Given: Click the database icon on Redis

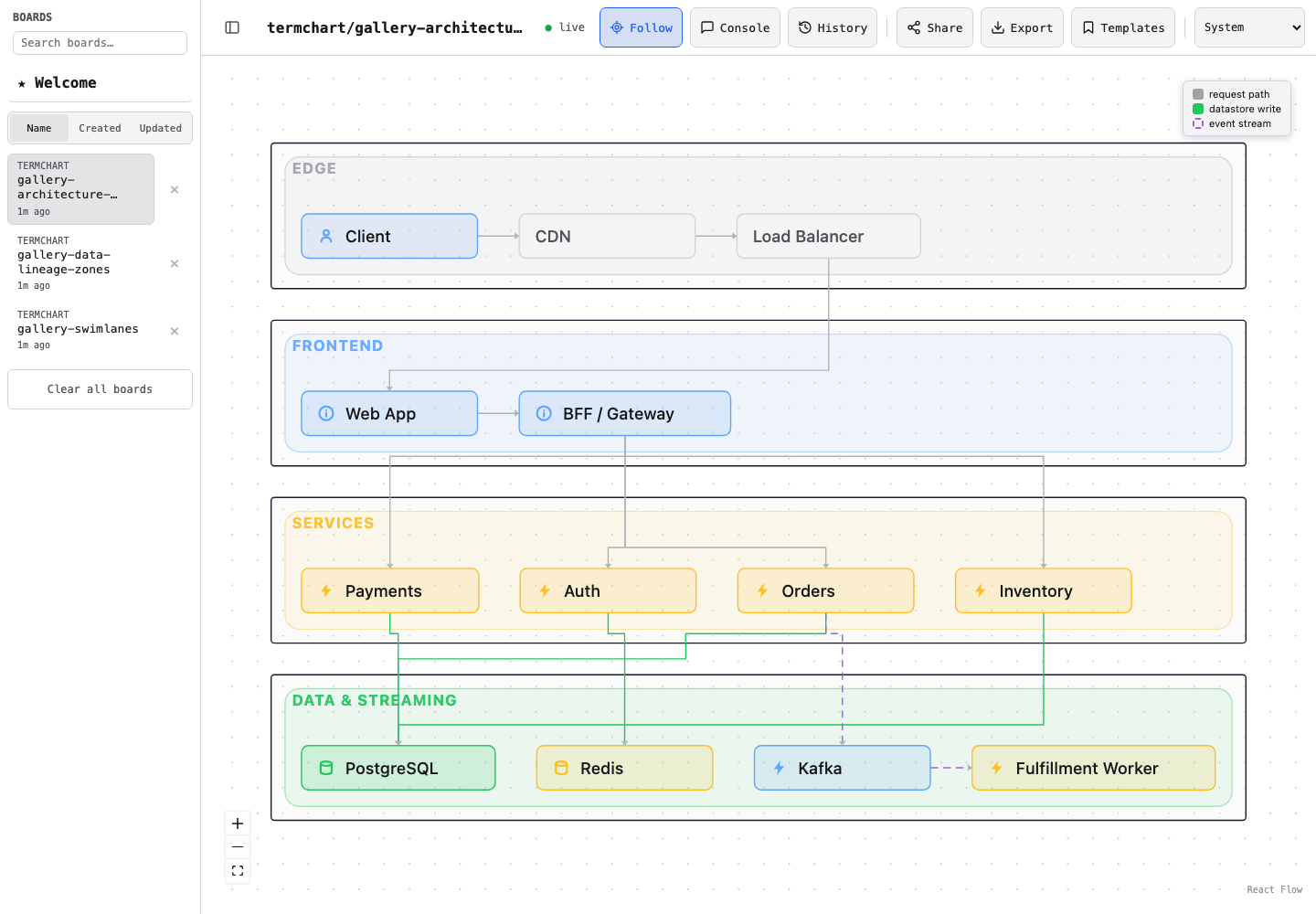Looking at the screenshot, I should [x=561, y=768].
